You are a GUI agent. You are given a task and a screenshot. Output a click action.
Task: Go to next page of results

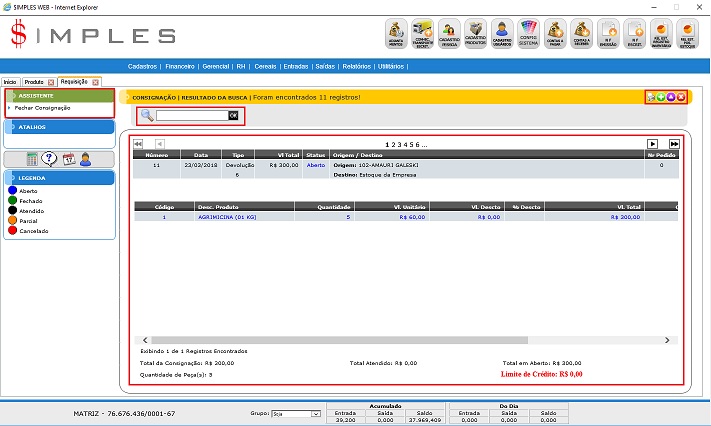point(652,144)
